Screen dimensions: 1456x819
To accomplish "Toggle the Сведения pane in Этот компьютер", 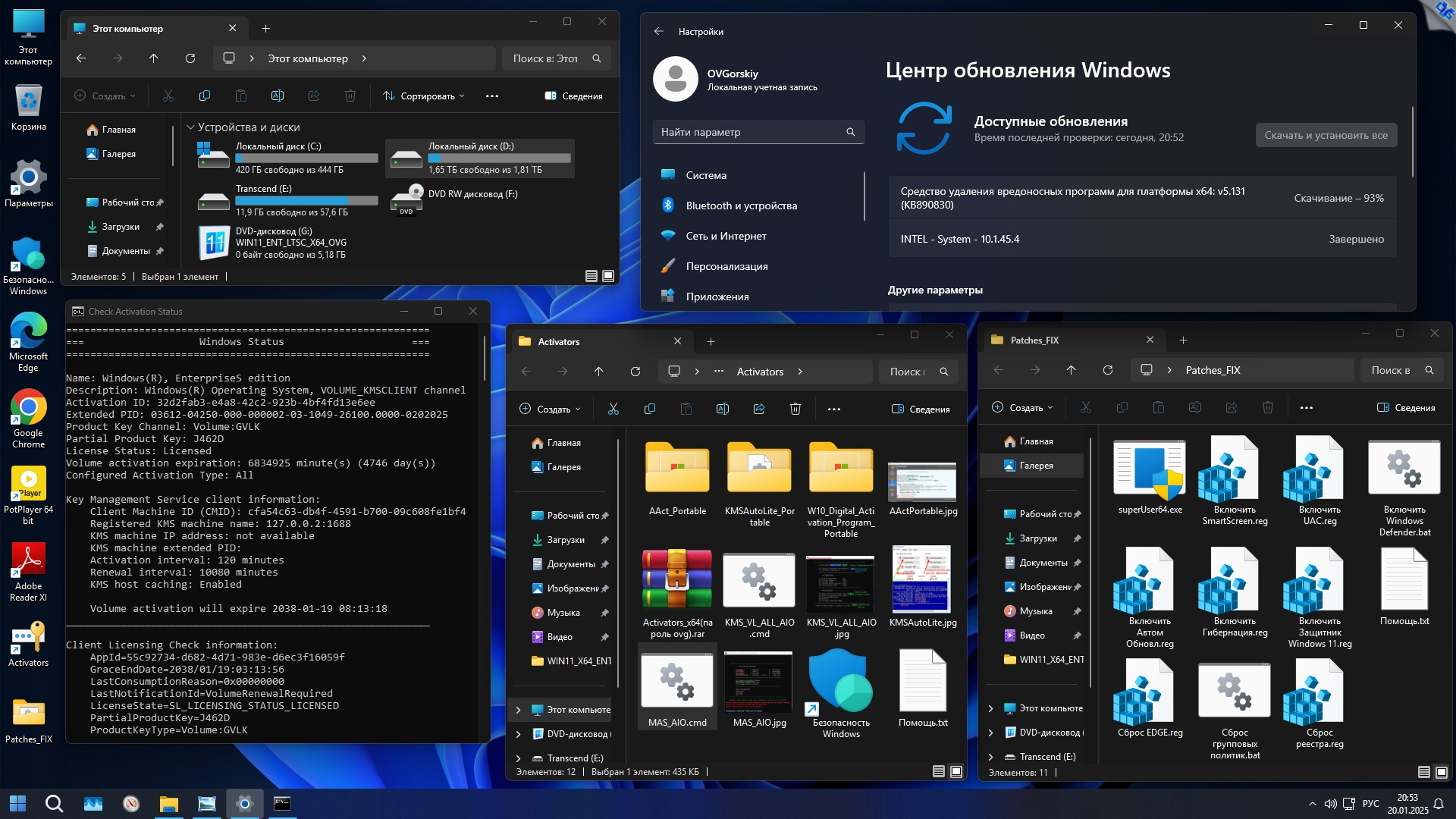I will [x=573, y=96].
